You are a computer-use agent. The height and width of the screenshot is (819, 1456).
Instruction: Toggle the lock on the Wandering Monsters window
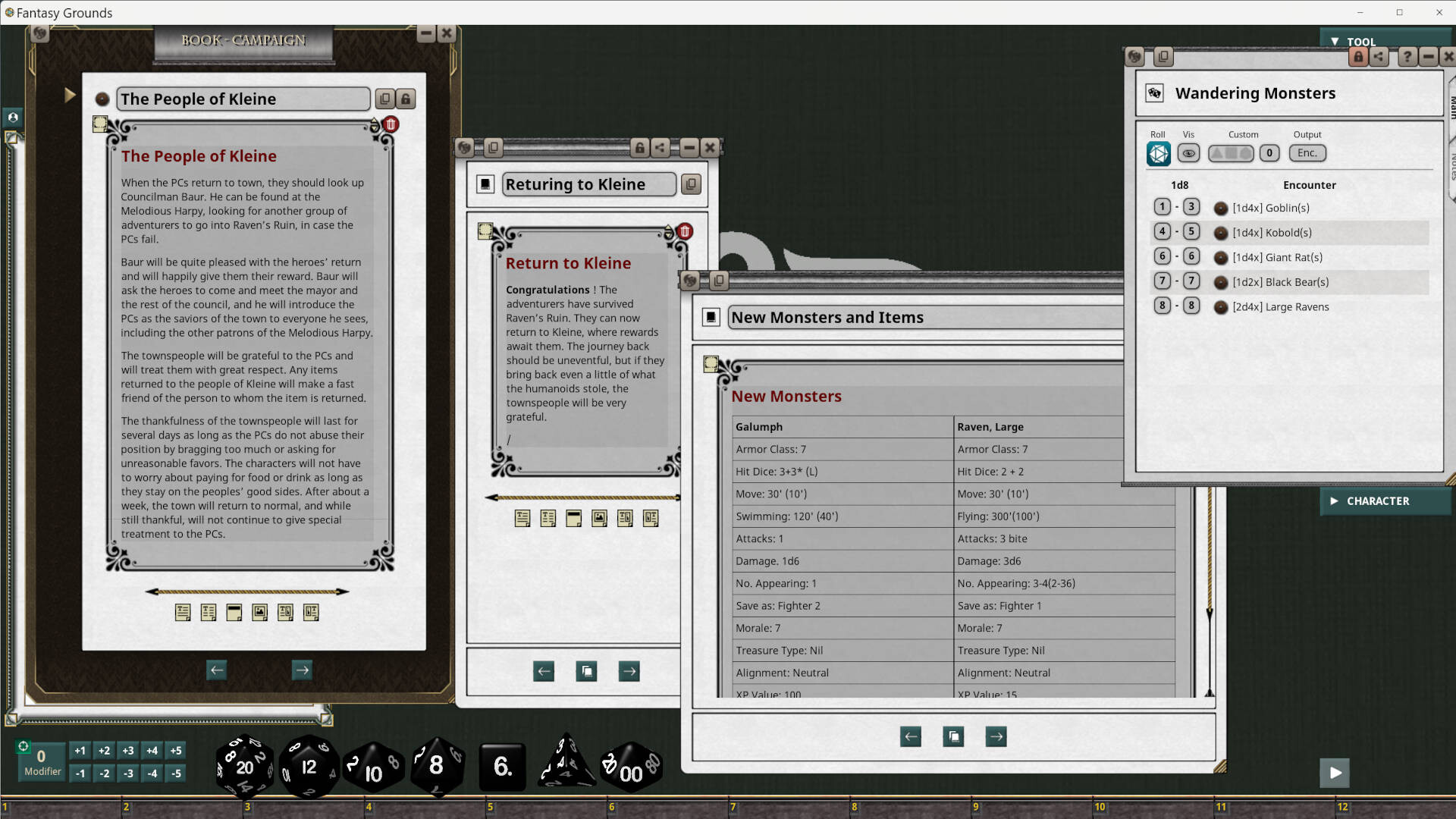[1358, 57]
